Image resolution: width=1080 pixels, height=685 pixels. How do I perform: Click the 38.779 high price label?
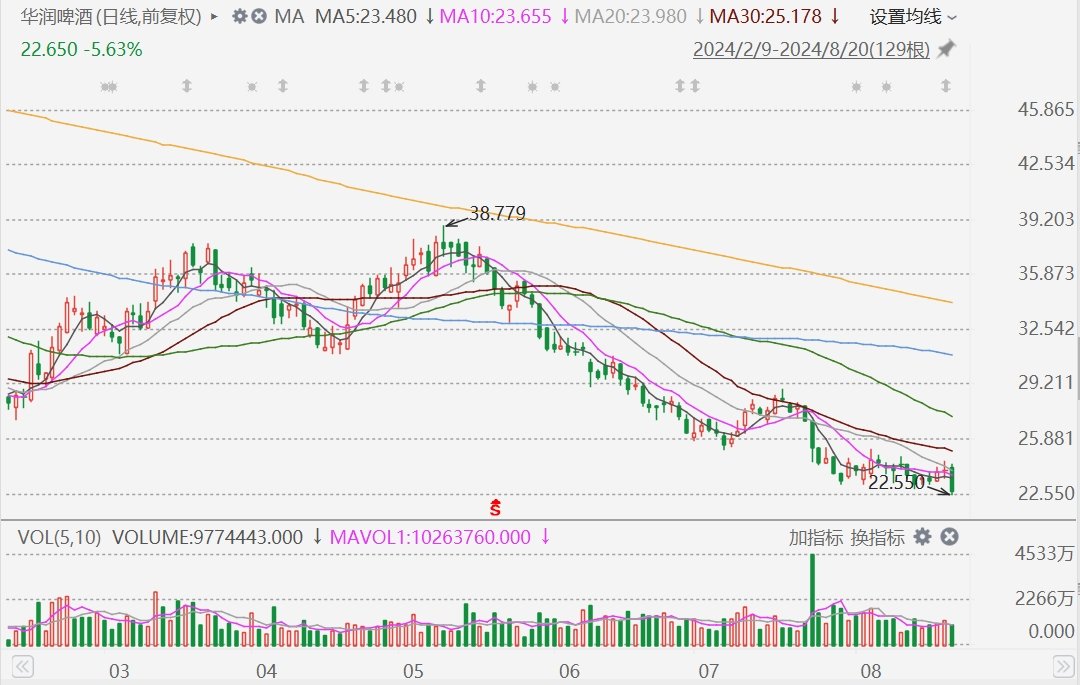pyautogui.click(x=497, y=213)
